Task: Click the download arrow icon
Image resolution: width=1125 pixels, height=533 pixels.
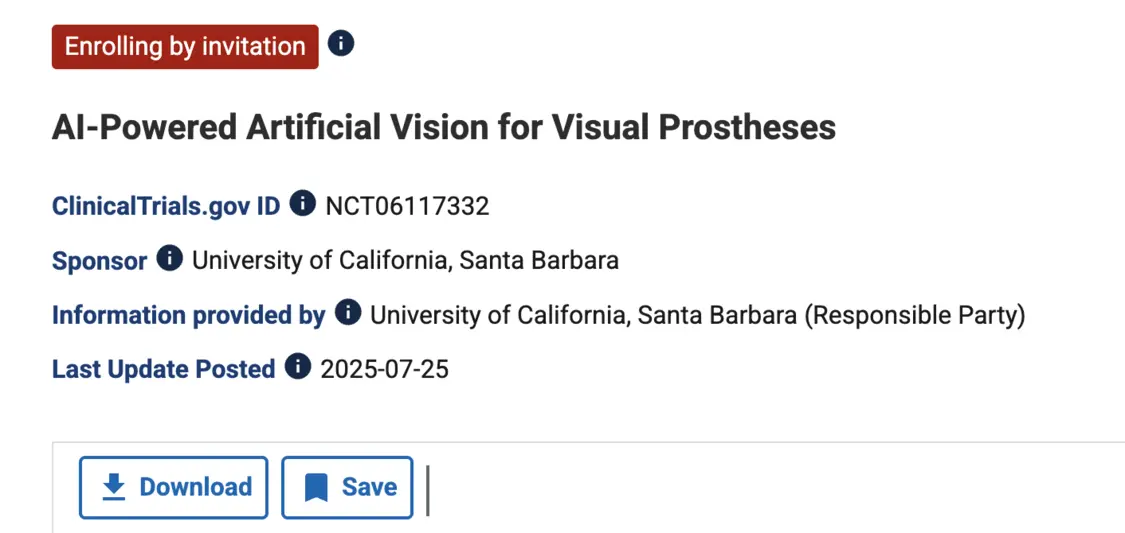Action: (x=115, y=487)
